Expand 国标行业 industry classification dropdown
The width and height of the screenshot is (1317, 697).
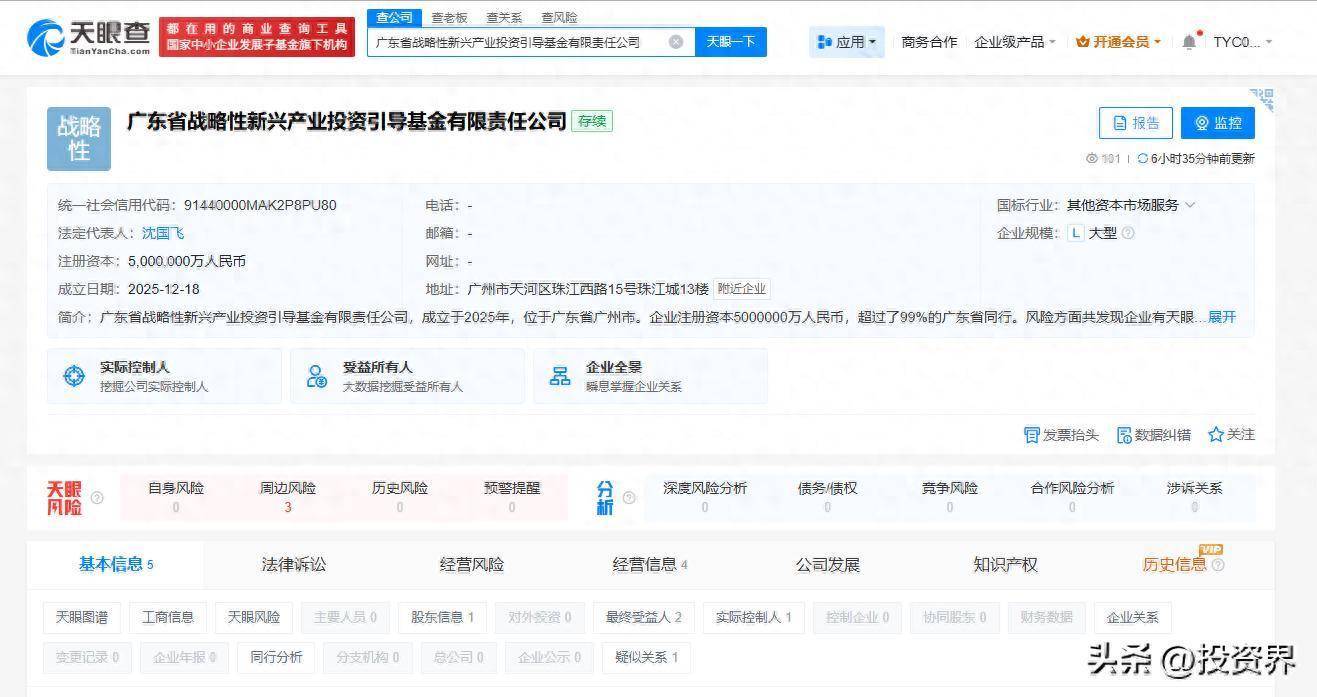(1189, 205)
